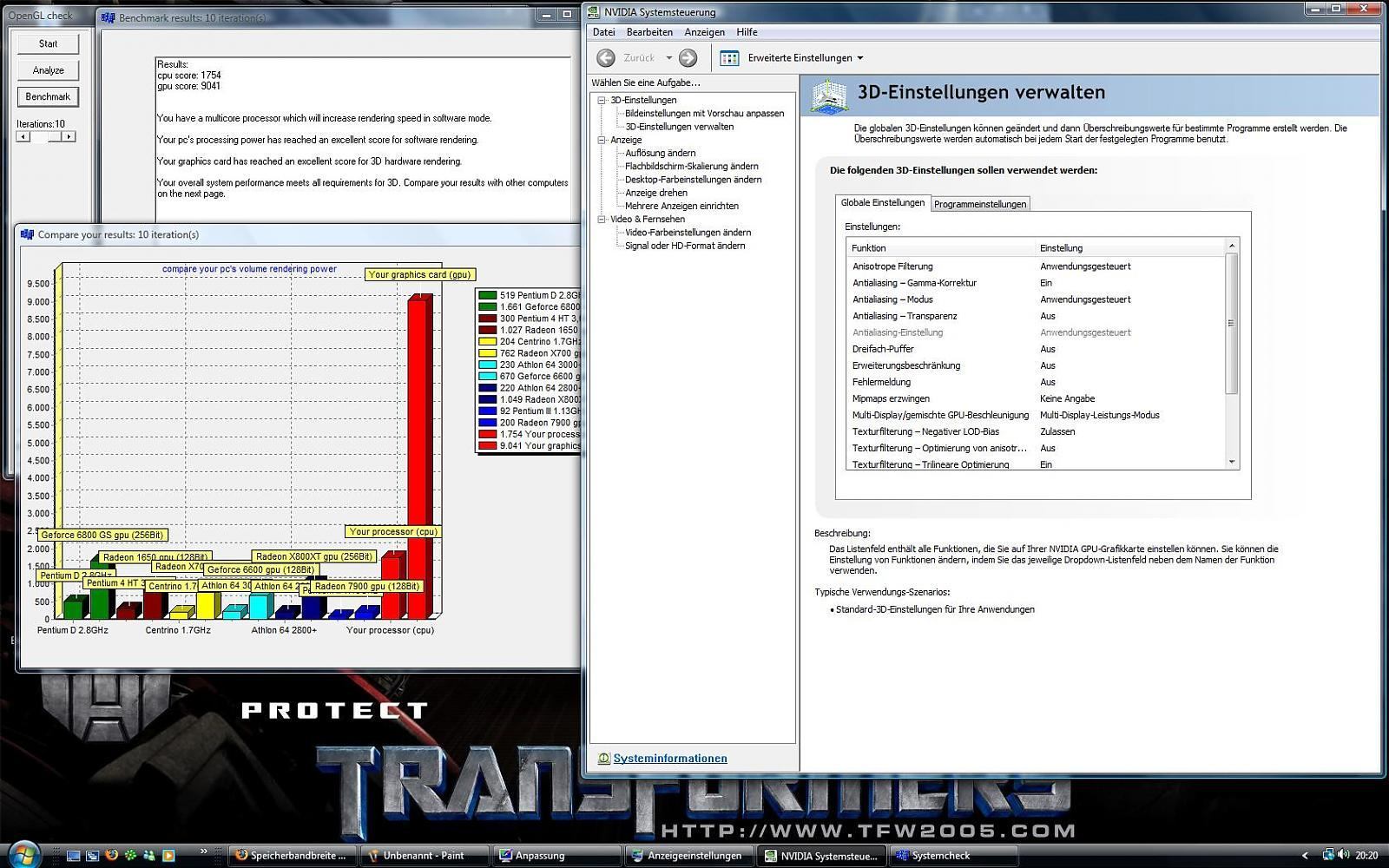
Task: Click the volume speaker tray icon
Action: click(x=1344, y=855)
